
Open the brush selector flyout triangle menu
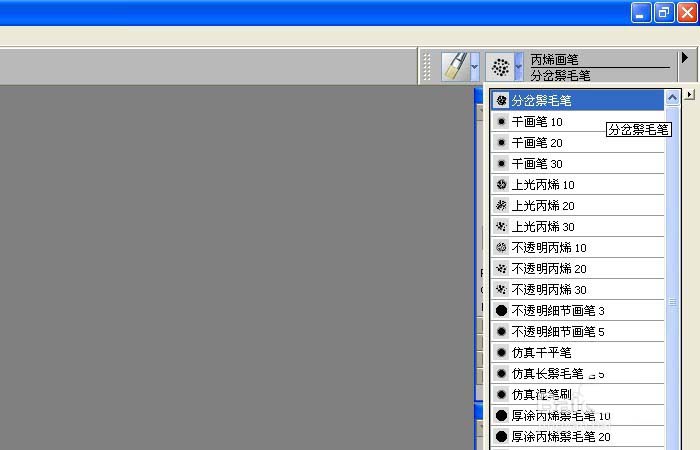point(685,58)
